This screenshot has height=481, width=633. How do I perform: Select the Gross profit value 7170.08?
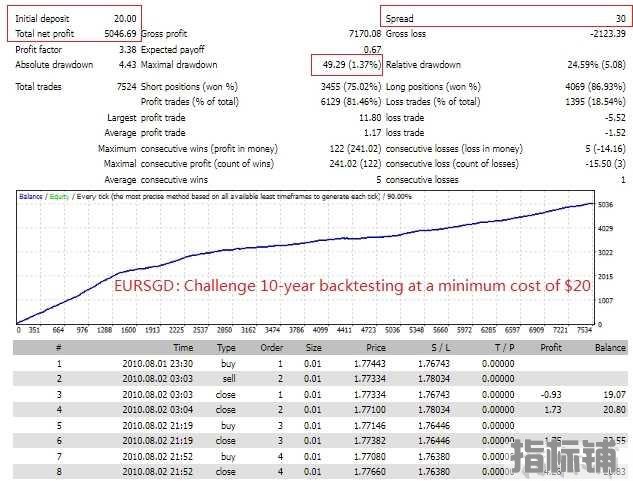(x=365, y=34)
